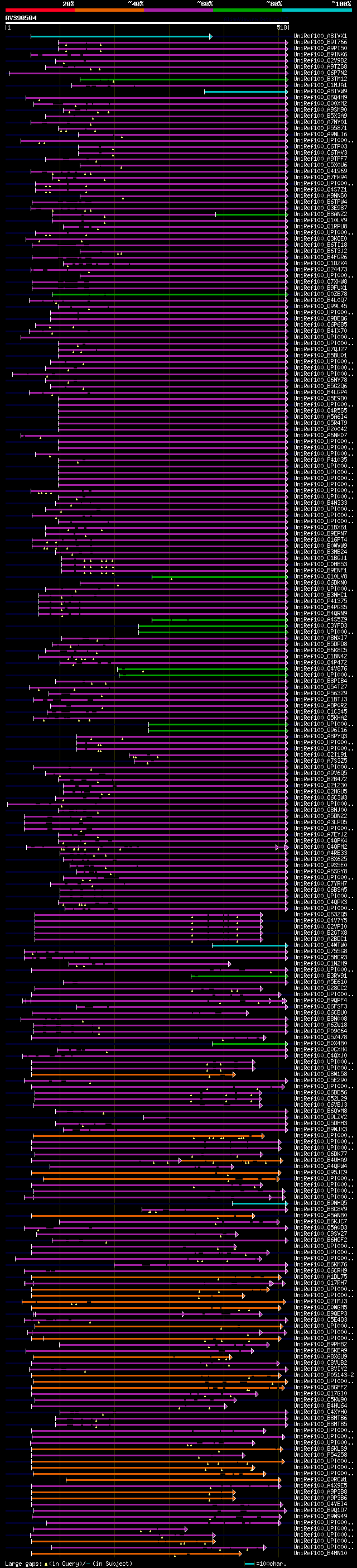Open hit UniRef100_Q4V7Y5
This screenshot has height=1568, width=357.
(x=320, y=920)
